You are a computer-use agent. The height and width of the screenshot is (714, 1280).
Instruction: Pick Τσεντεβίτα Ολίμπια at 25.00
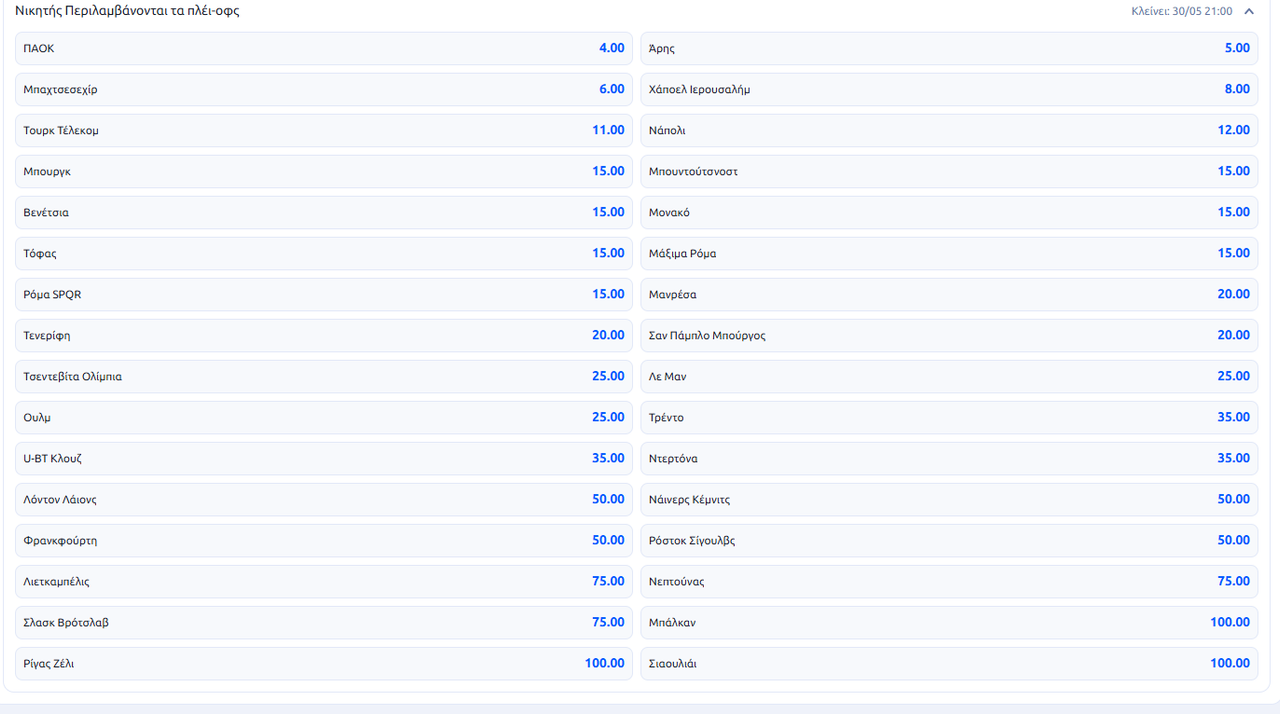click(x=324, y=376)
